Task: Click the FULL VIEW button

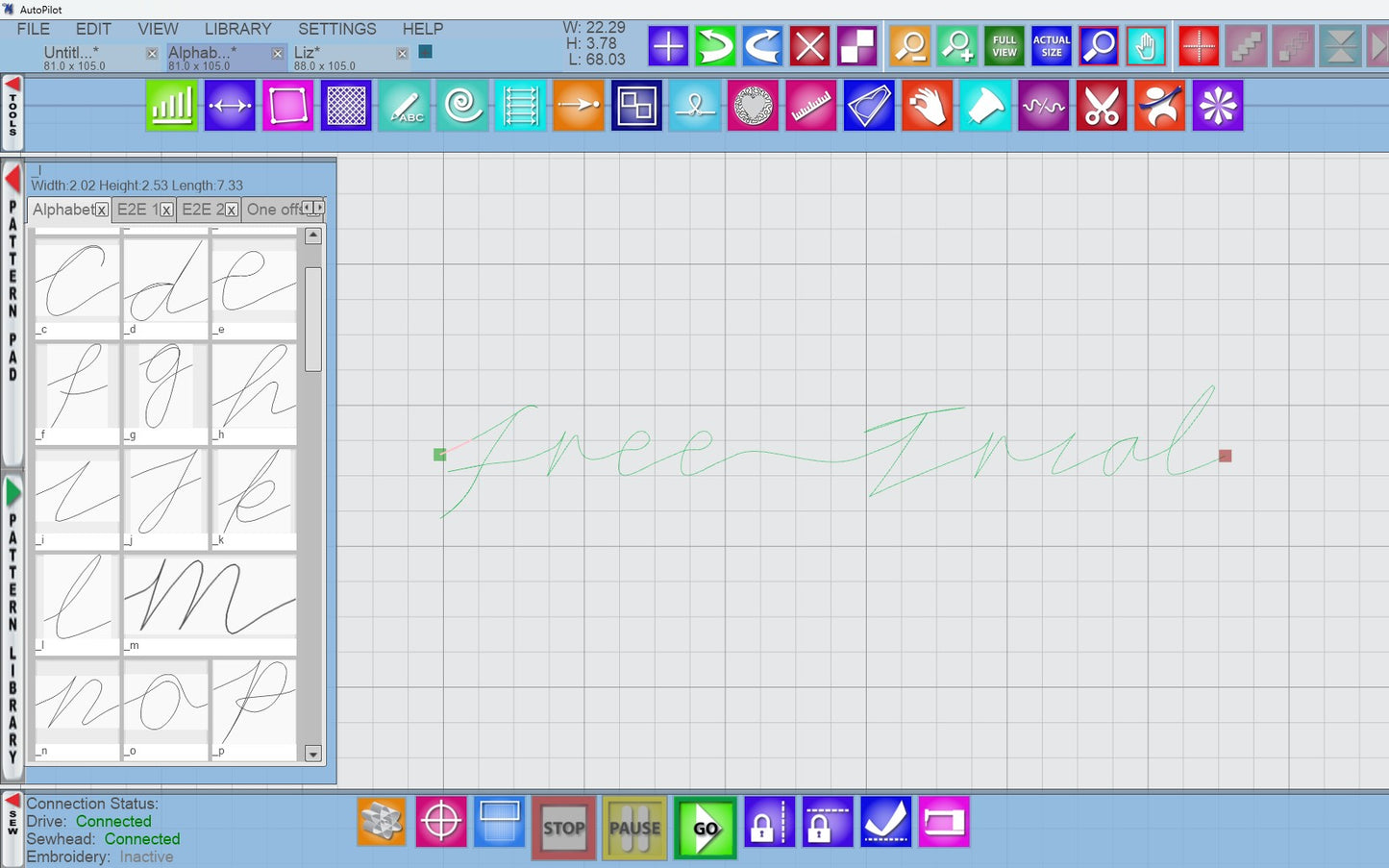Action: 1004,45
